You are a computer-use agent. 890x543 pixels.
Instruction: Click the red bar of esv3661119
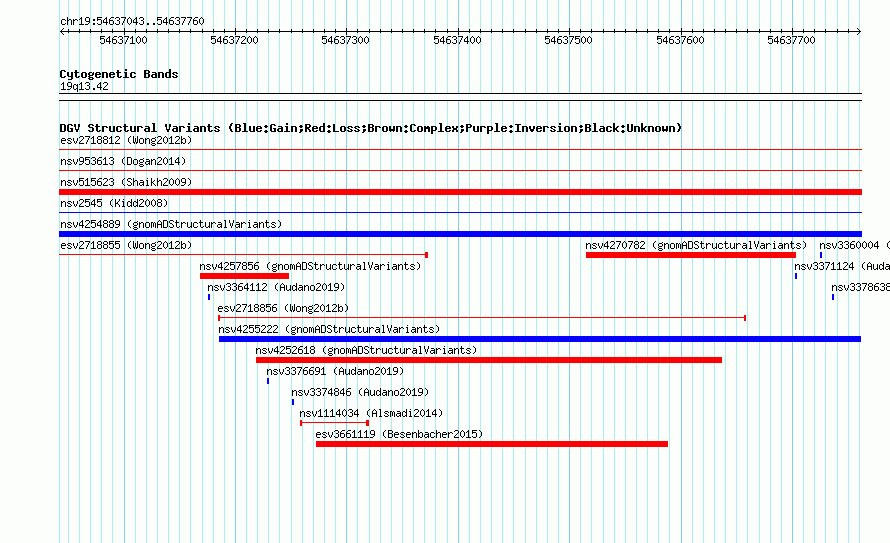coord(492,444)
